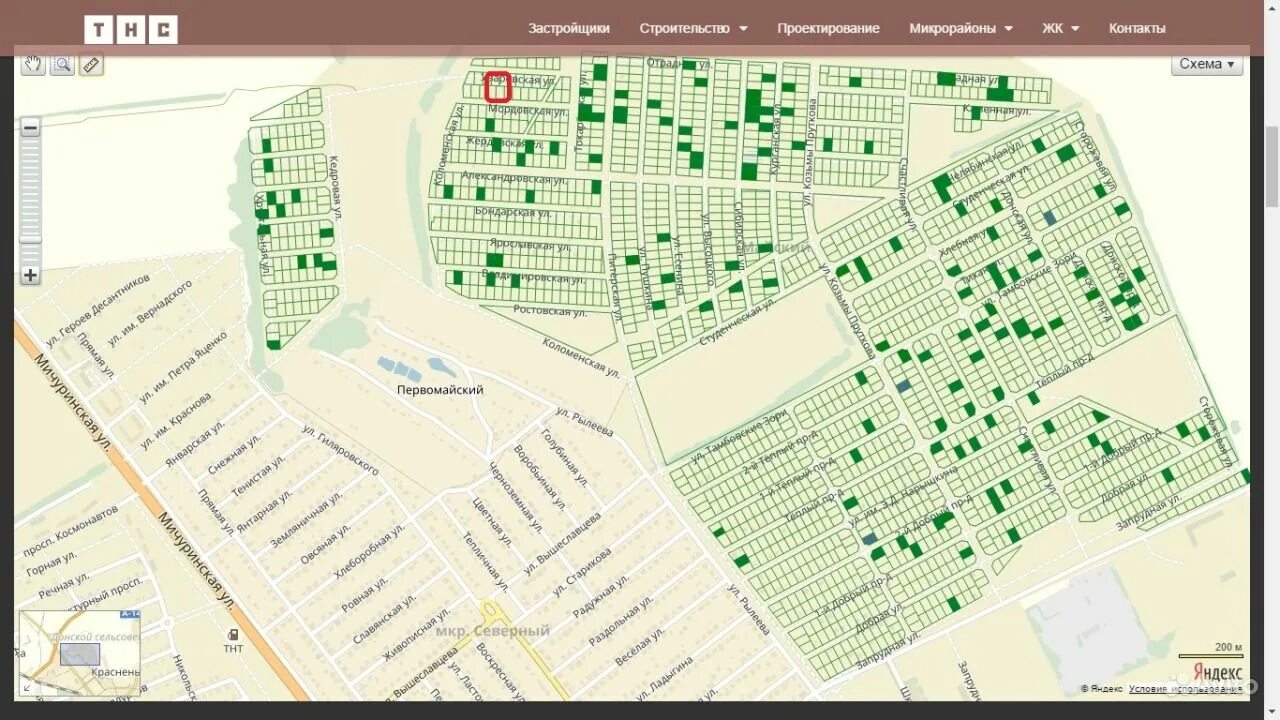
Task: Open Условия использования link
Action: click(1186, 689)
